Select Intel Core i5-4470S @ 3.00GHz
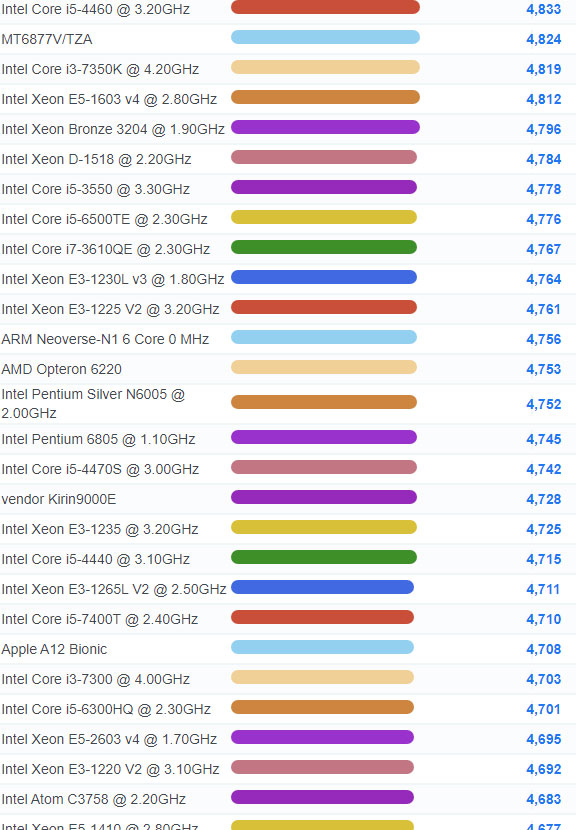The height and width of the screenshot is (830, 576). [100, 470]
